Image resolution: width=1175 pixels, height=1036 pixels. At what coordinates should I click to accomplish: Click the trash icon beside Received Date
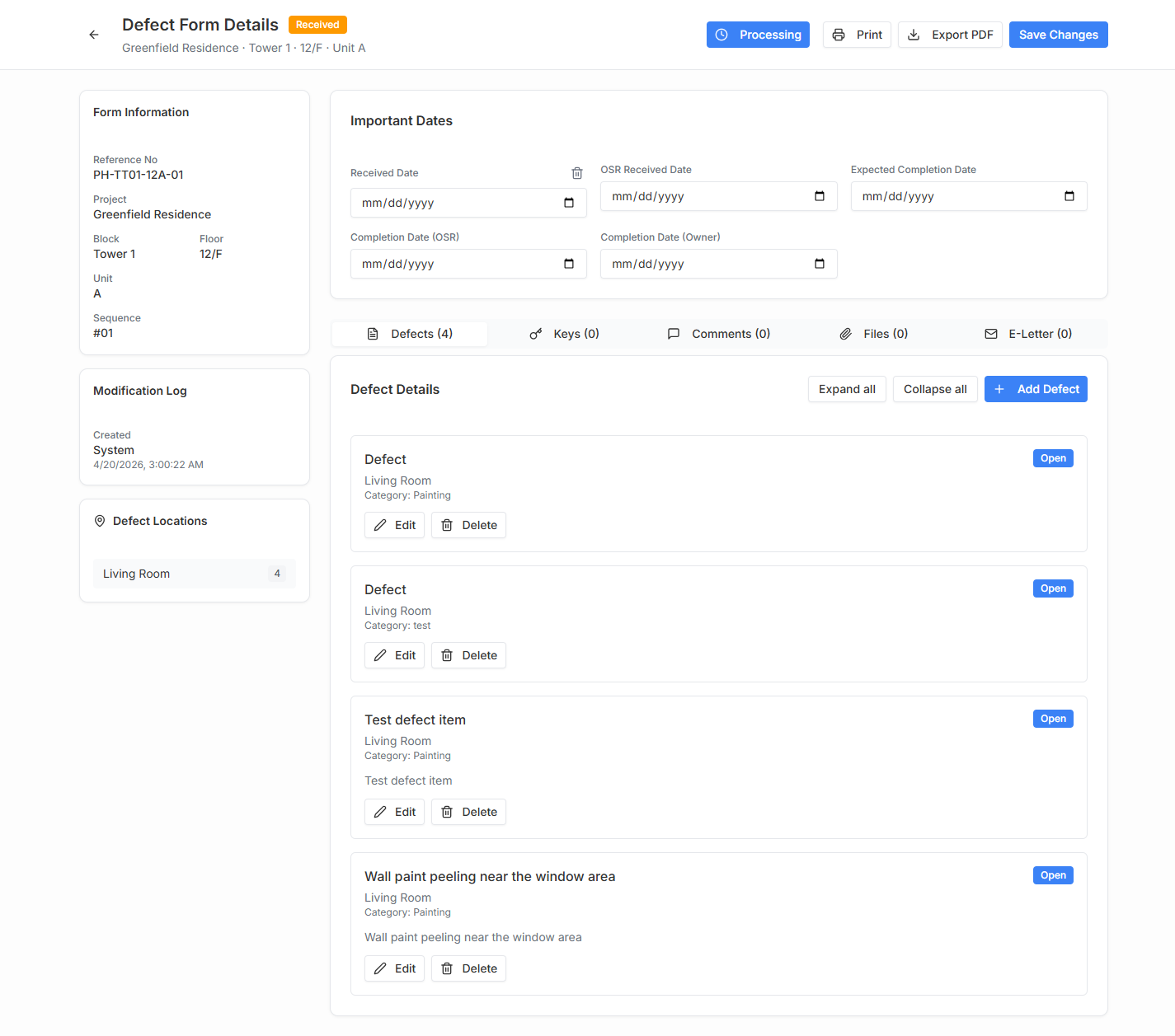[x=577, y=173]
